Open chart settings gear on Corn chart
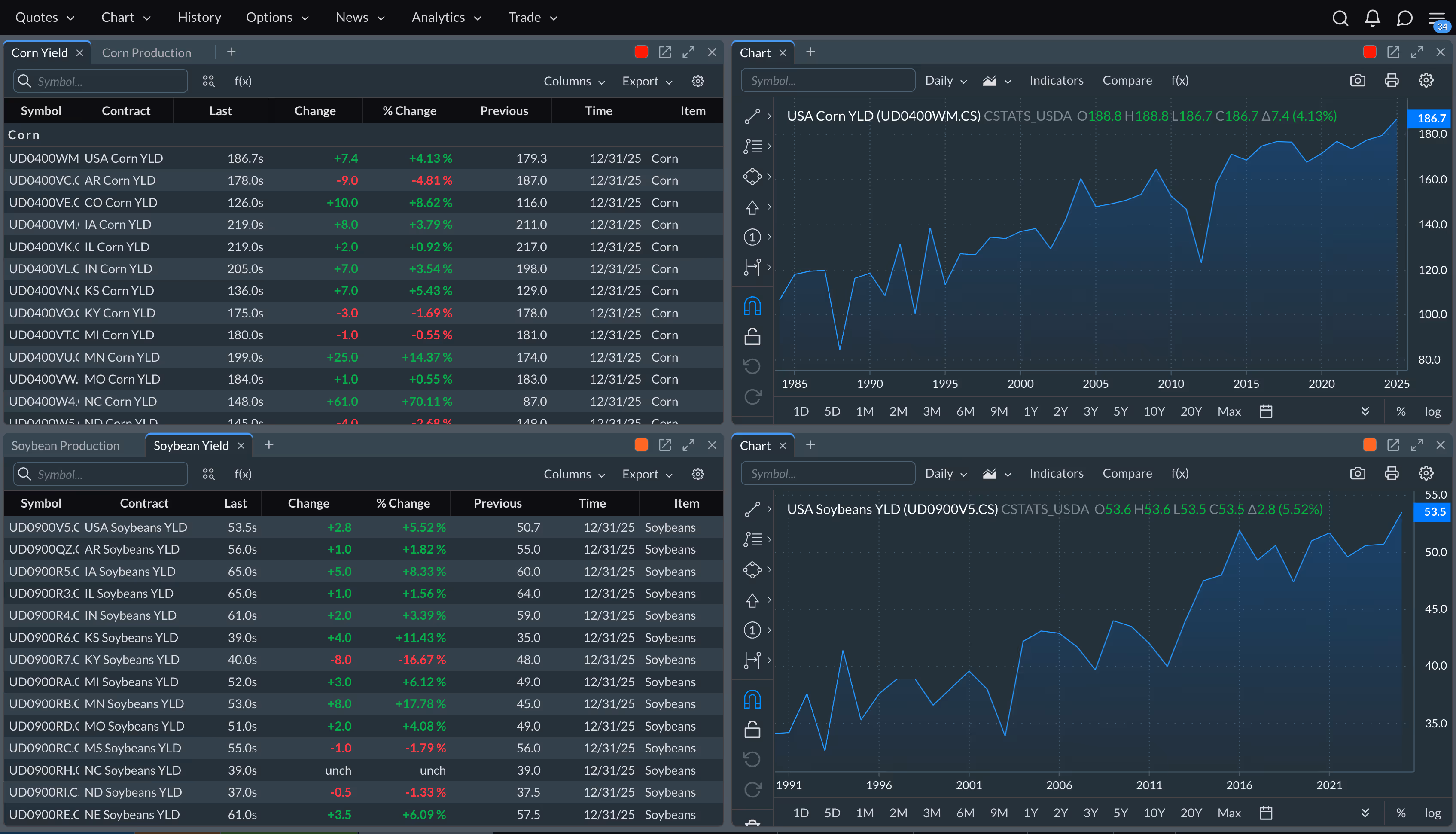 [x=1426, y=80]
